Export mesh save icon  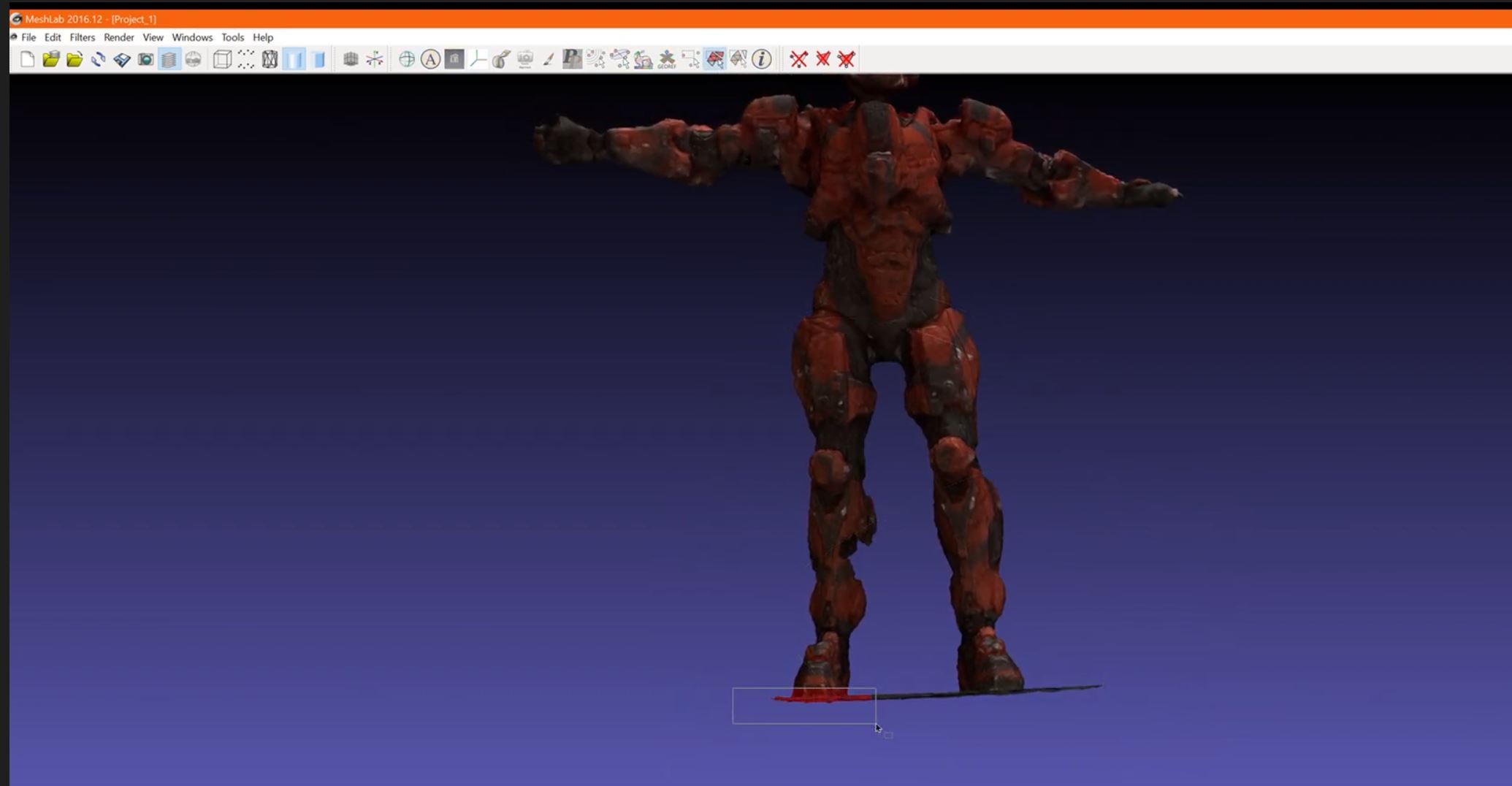[x=122, y=59]
